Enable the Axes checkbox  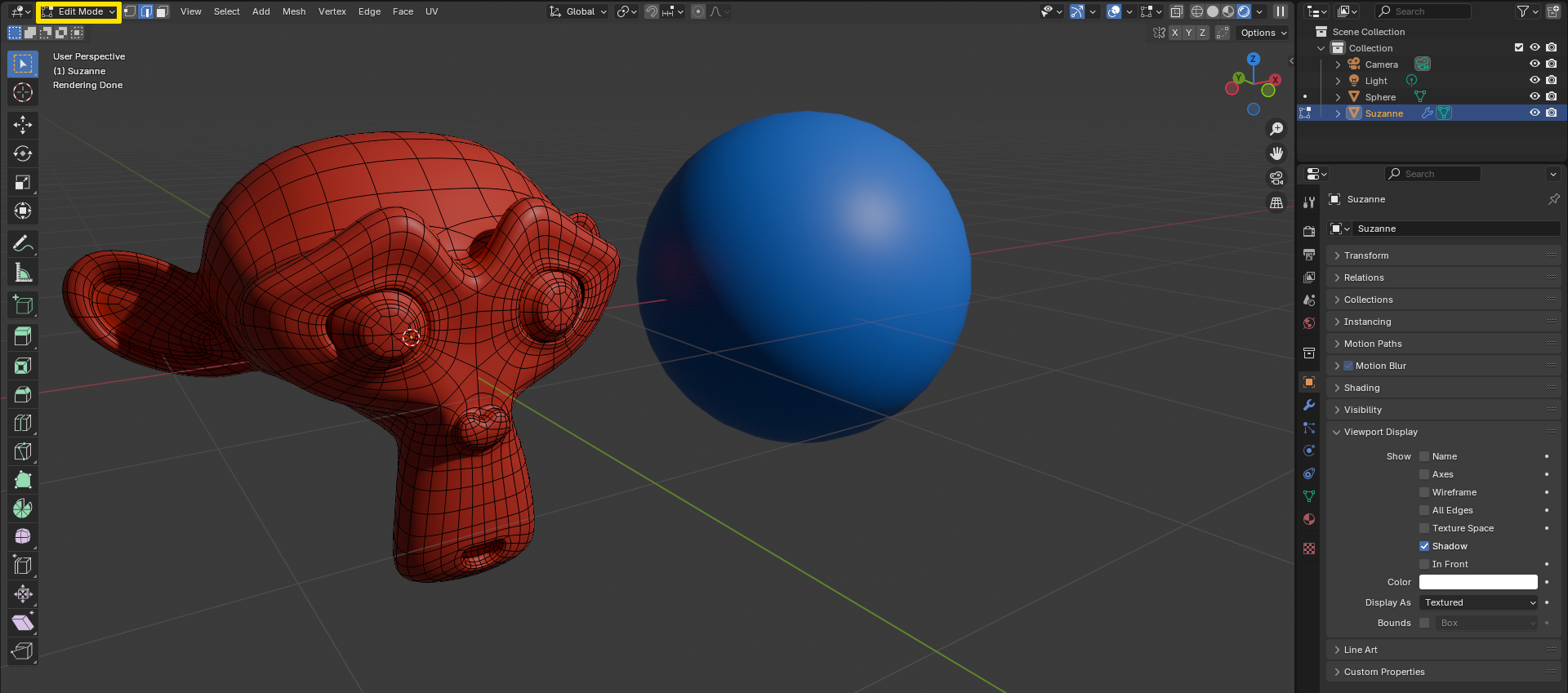1424,474
